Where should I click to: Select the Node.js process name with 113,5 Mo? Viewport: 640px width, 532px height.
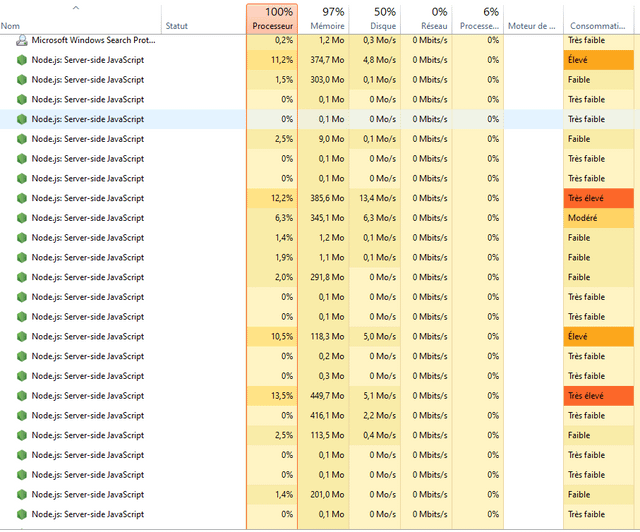pyautogui.click(x=88, y=436)
